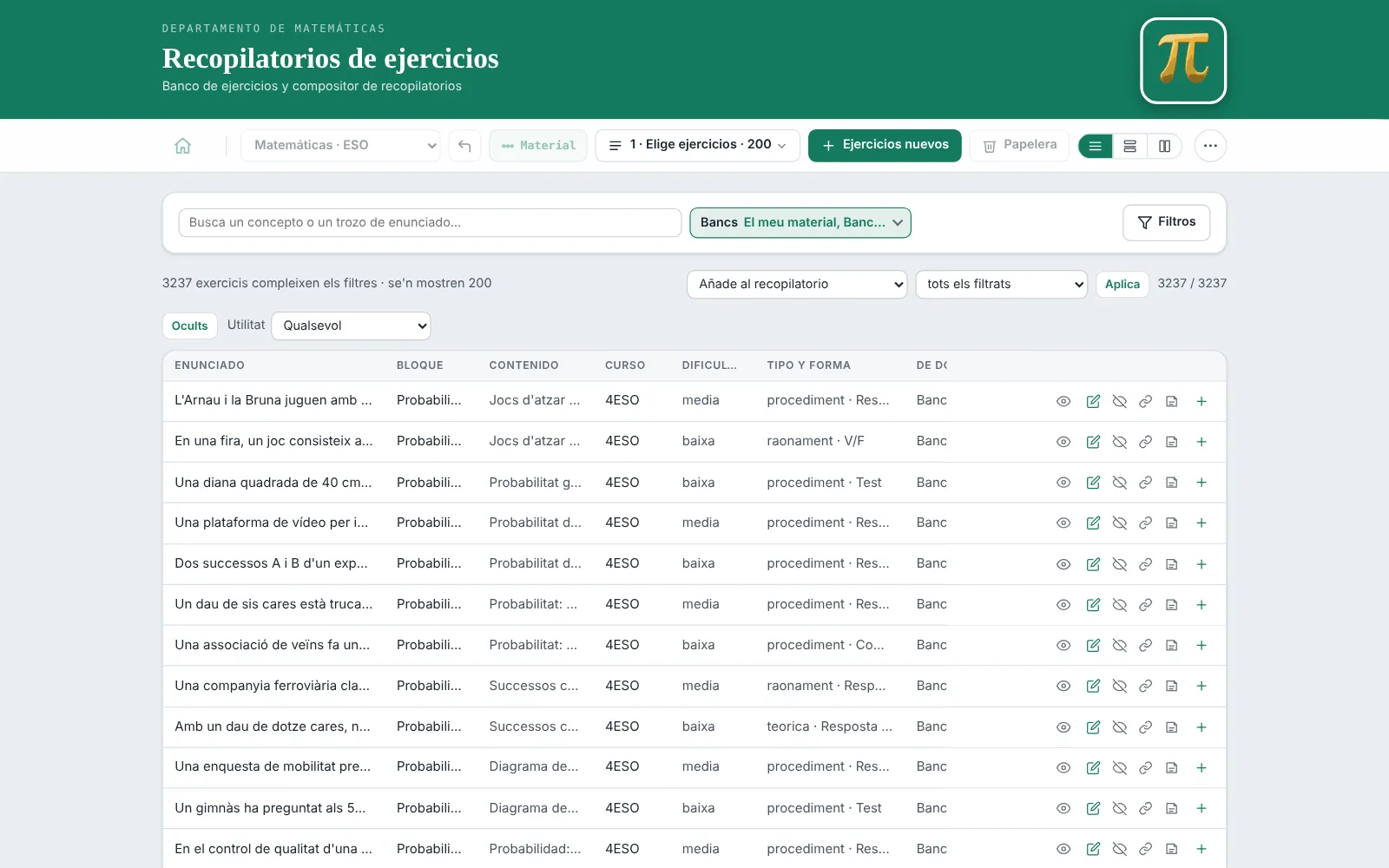This screenshot has height=868, width=1389.
Task: Open the three-dots more options menu
Action: point(1210,146)
